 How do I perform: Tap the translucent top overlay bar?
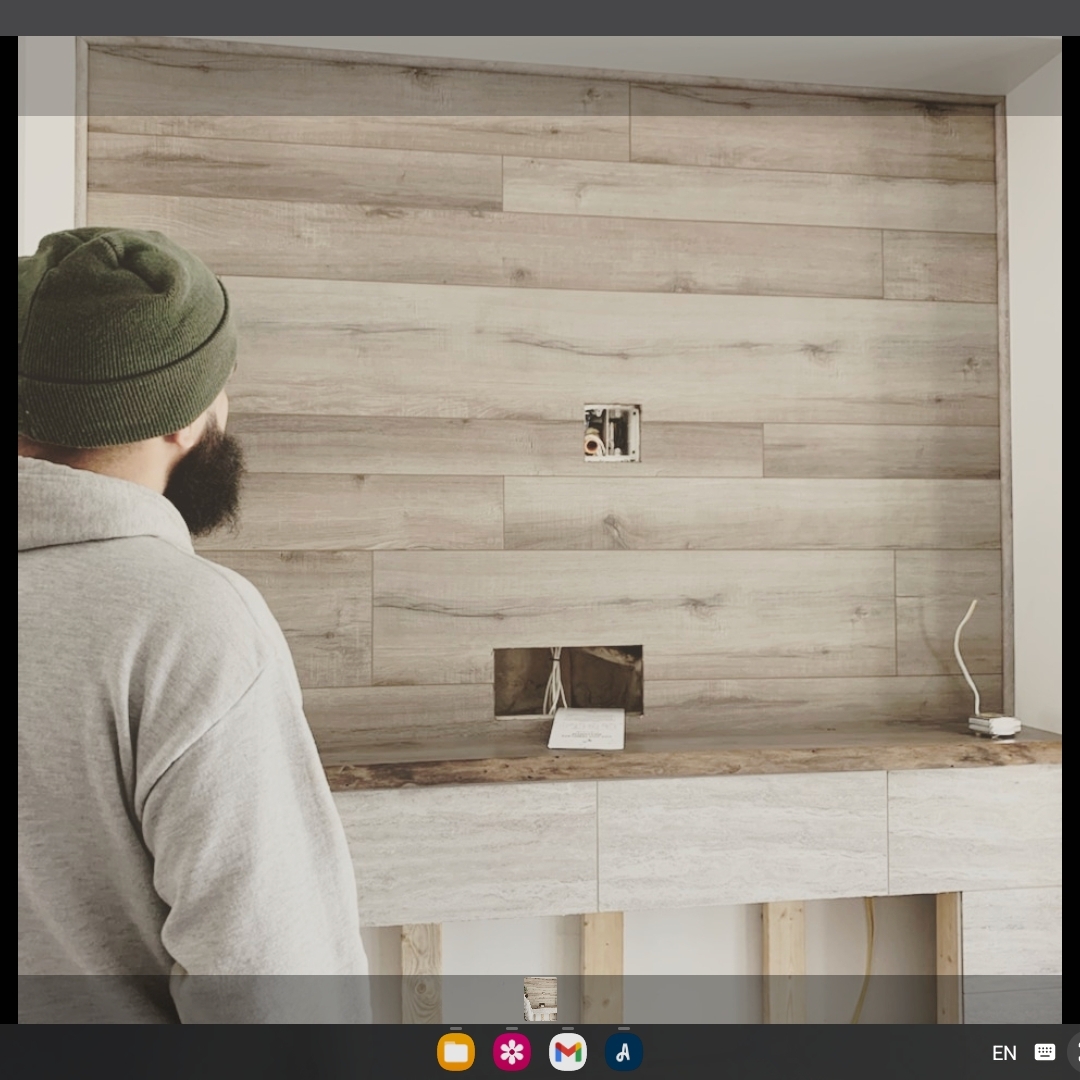pos(540,76)
